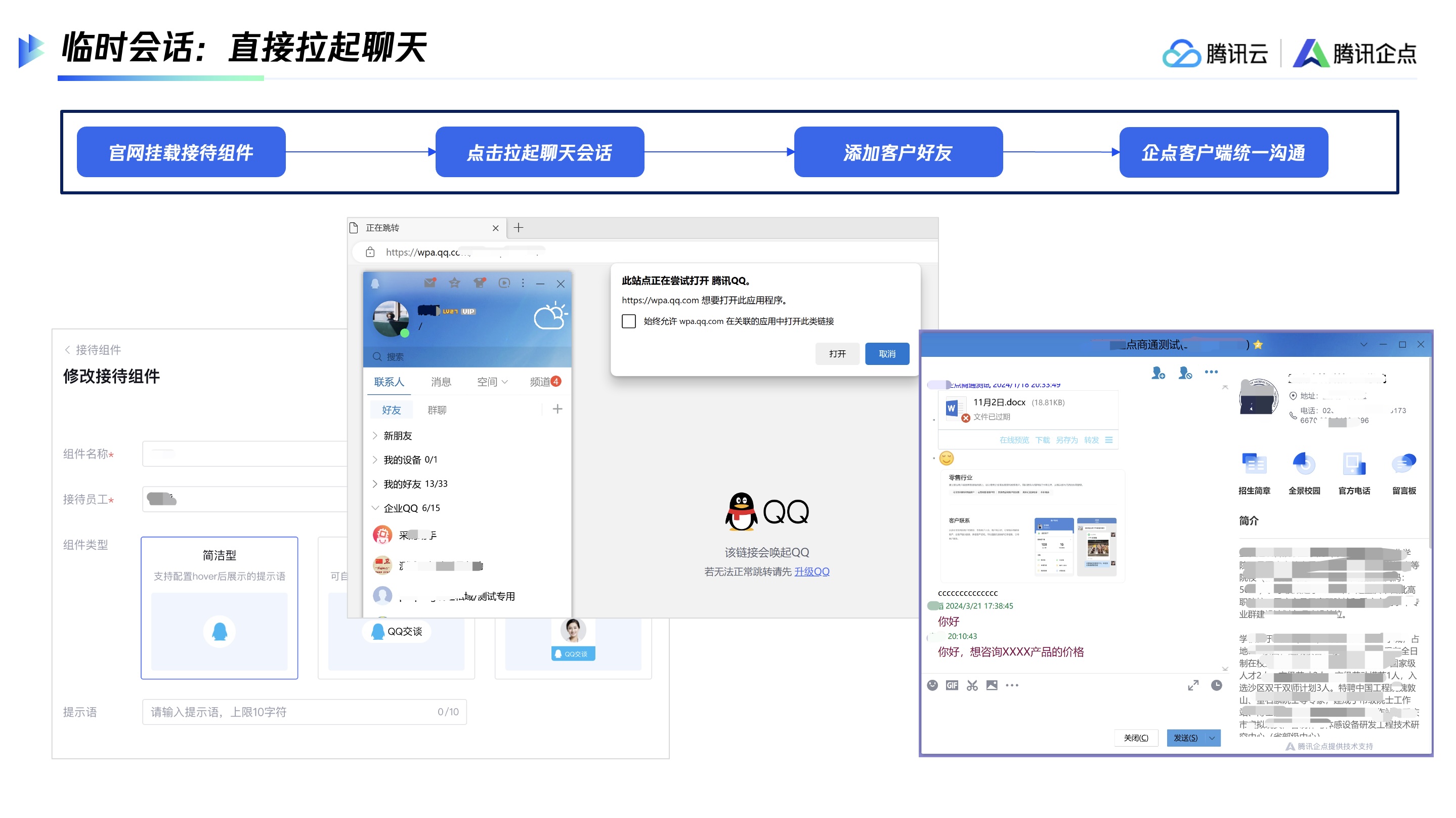Go back via 接待组件 breadcrumb chevron
The height and width of the screenshot is (818, 1456).
[x=67, y=349]
